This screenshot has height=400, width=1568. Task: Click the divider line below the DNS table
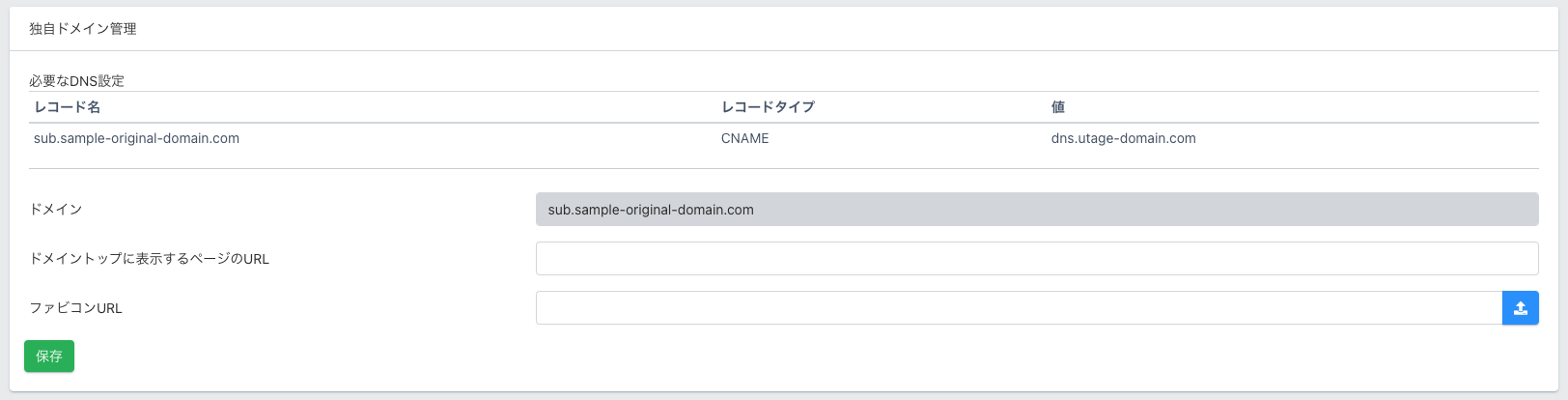[783, 169]
